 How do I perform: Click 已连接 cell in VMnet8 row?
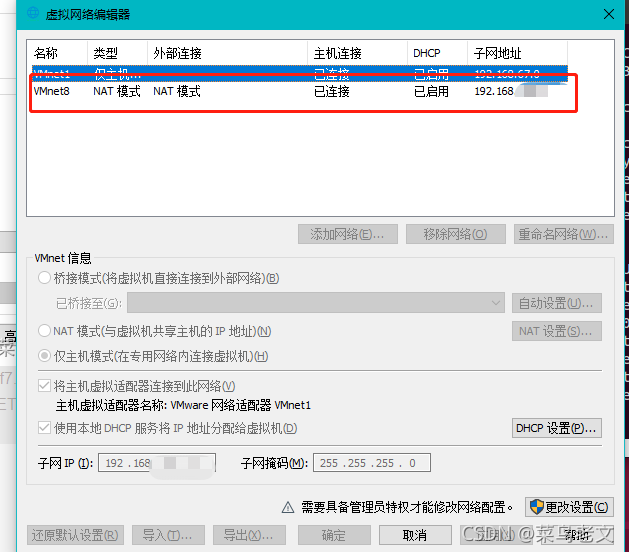331,91
